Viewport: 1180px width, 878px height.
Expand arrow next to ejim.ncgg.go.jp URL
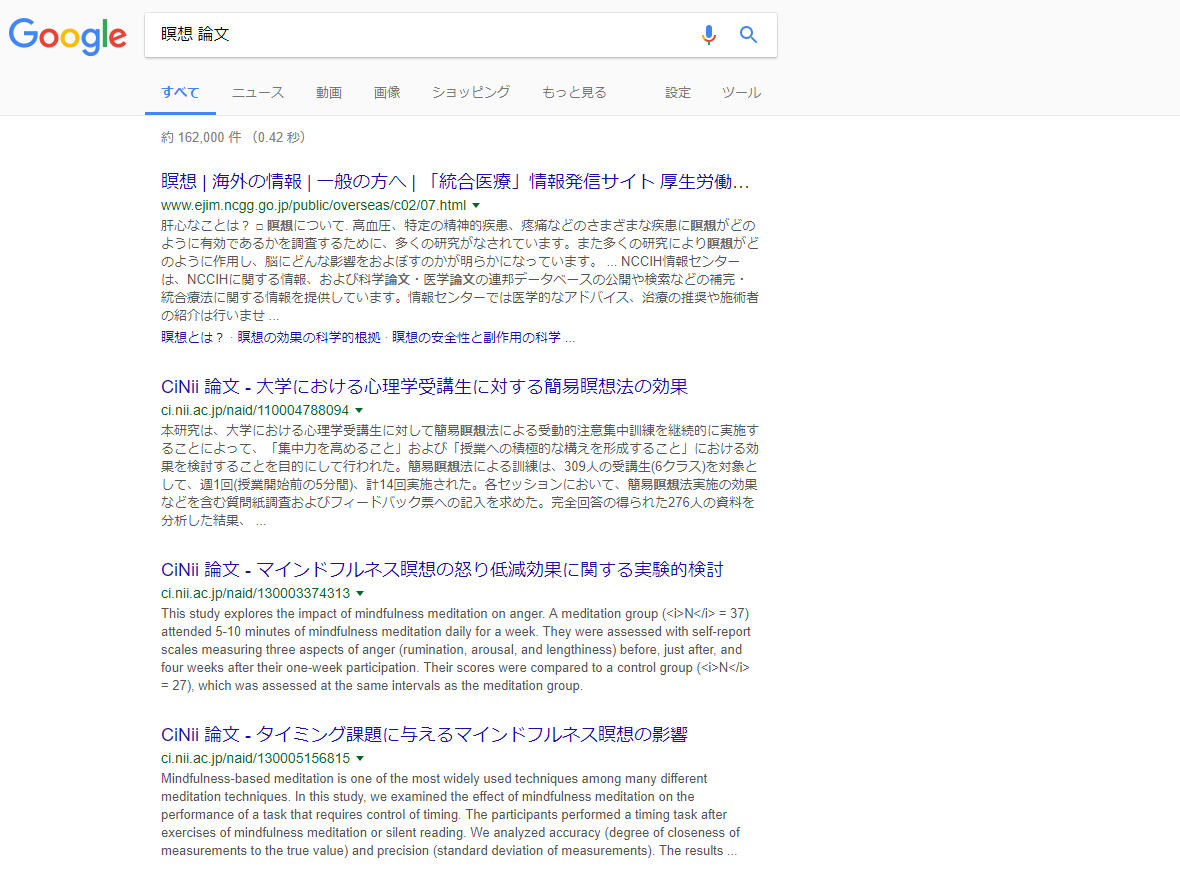click(476, 205)
